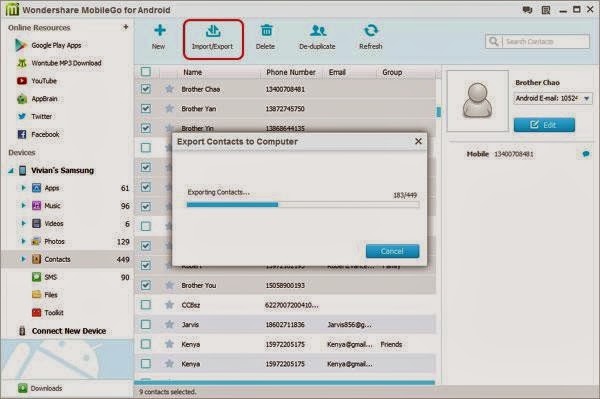
Task: Uncheck the Brother Yan contact checkbox
Action: [x=145, y=109]
